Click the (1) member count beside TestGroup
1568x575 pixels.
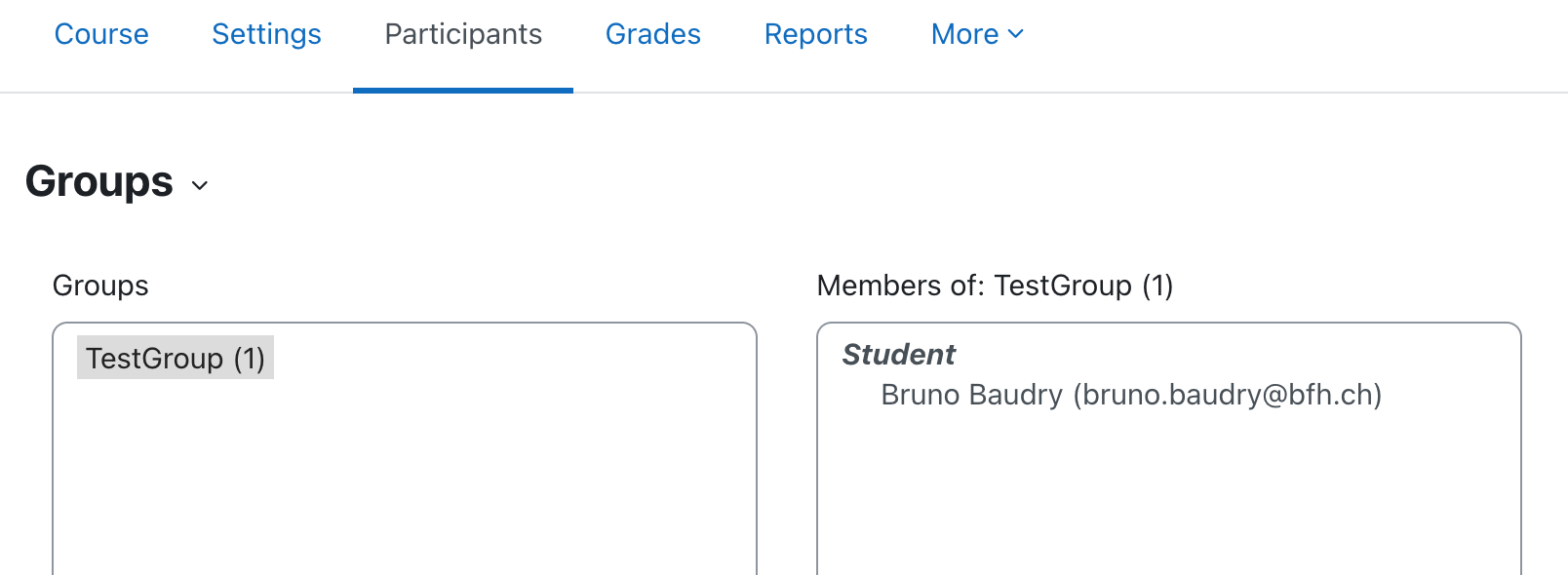250,359
